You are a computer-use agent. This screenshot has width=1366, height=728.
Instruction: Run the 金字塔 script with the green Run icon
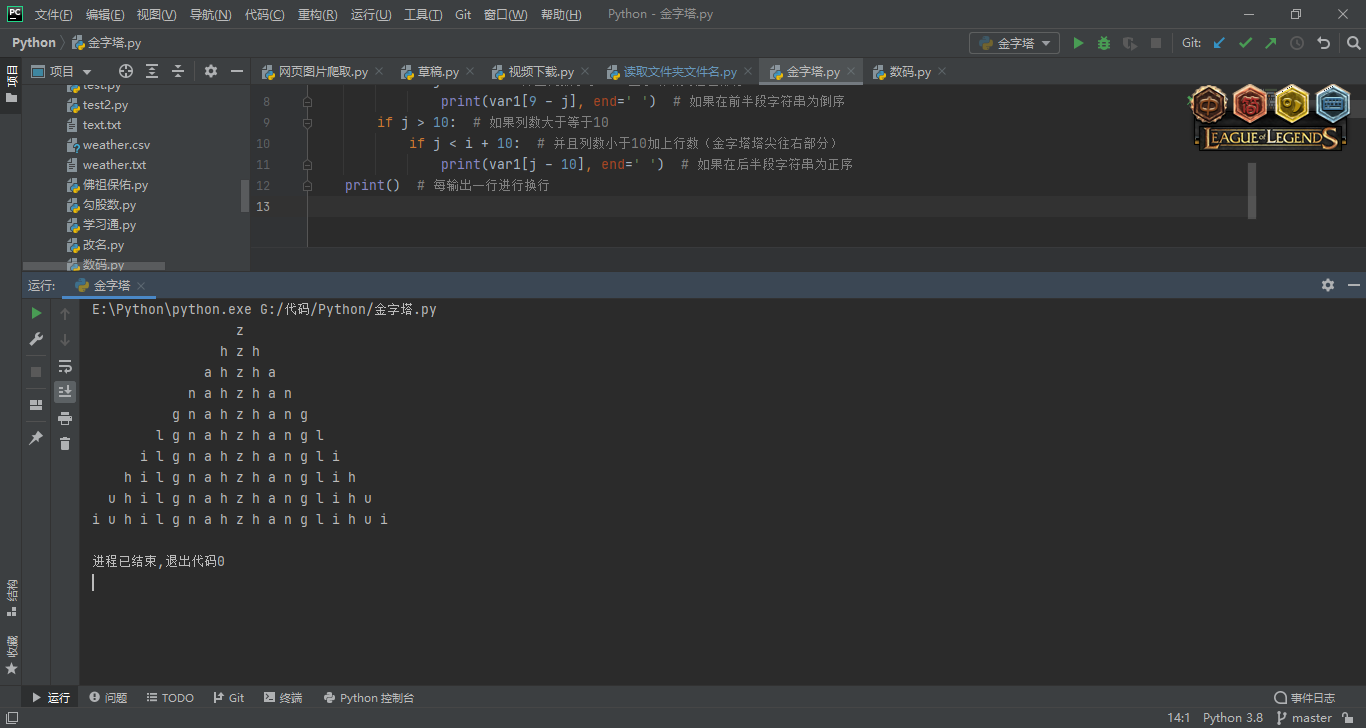[1078, 43]
